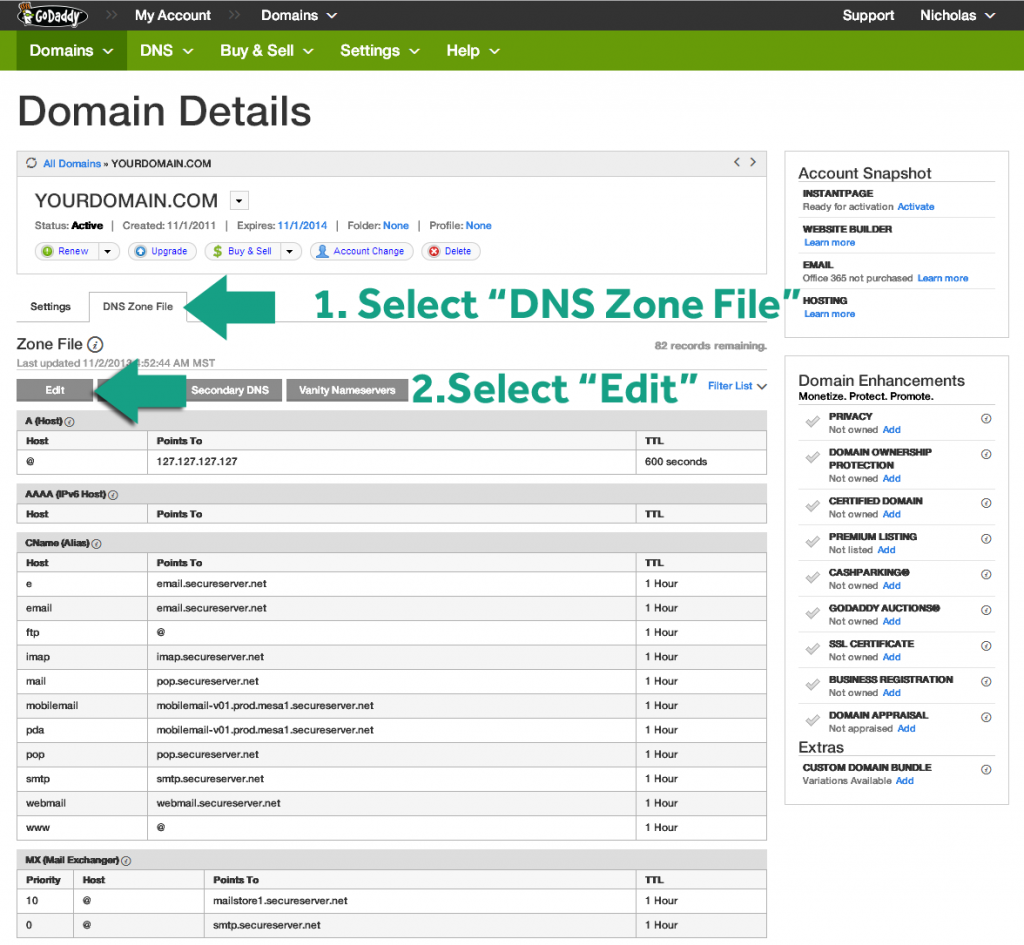Viewport: 1024px width, 945px height.
Task: Expand the Buy & Sell green menu
Action: coord(266,50)
